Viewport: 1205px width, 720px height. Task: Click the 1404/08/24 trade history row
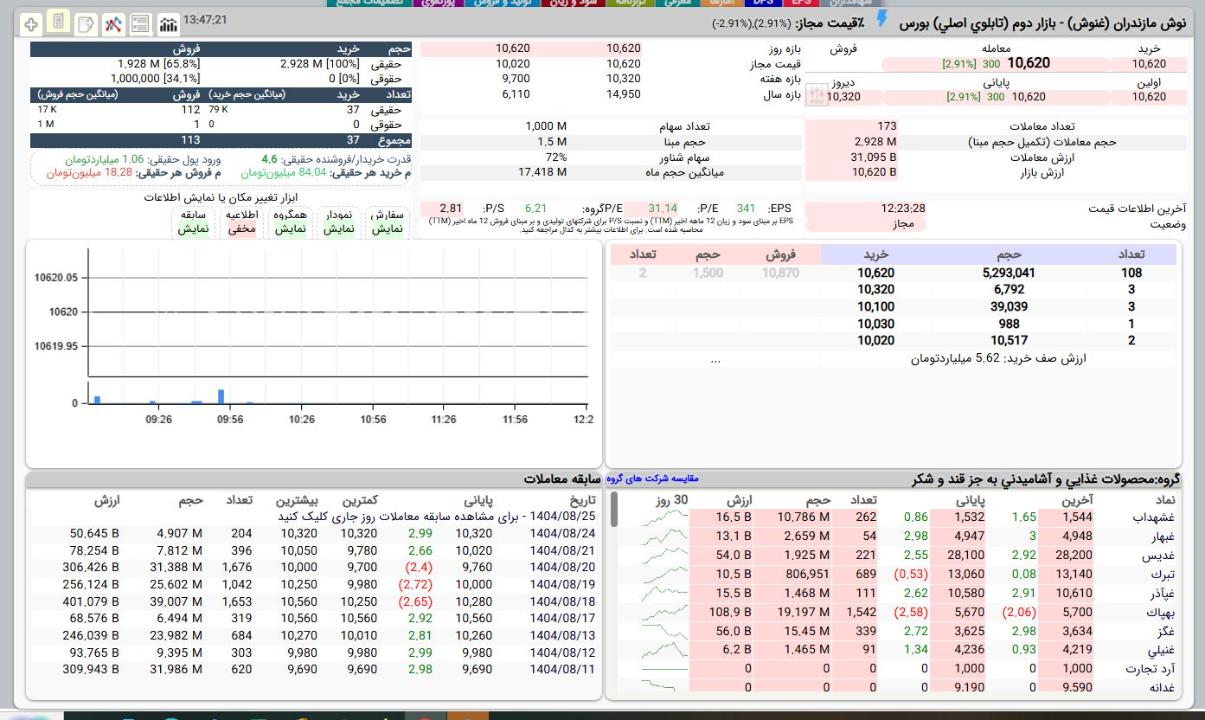562,533
